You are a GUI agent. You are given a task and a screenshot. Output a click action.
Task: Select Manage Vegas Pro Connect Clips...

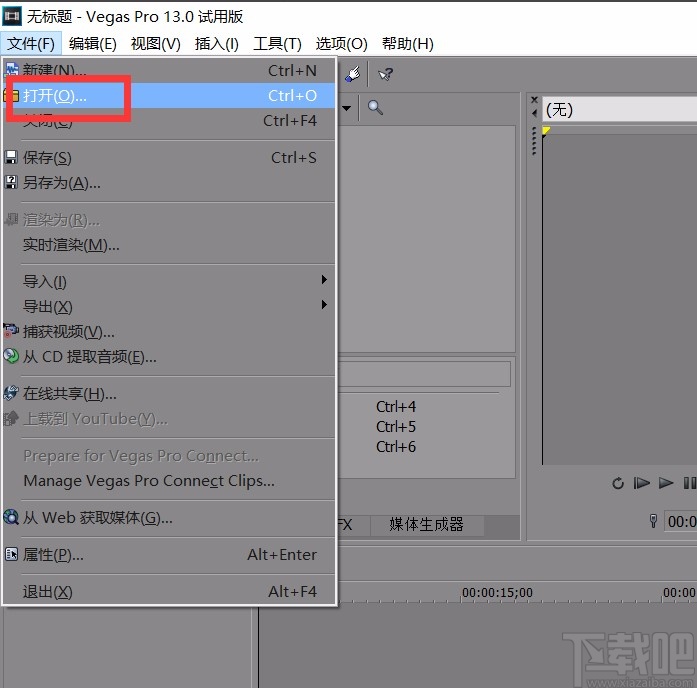169,480
